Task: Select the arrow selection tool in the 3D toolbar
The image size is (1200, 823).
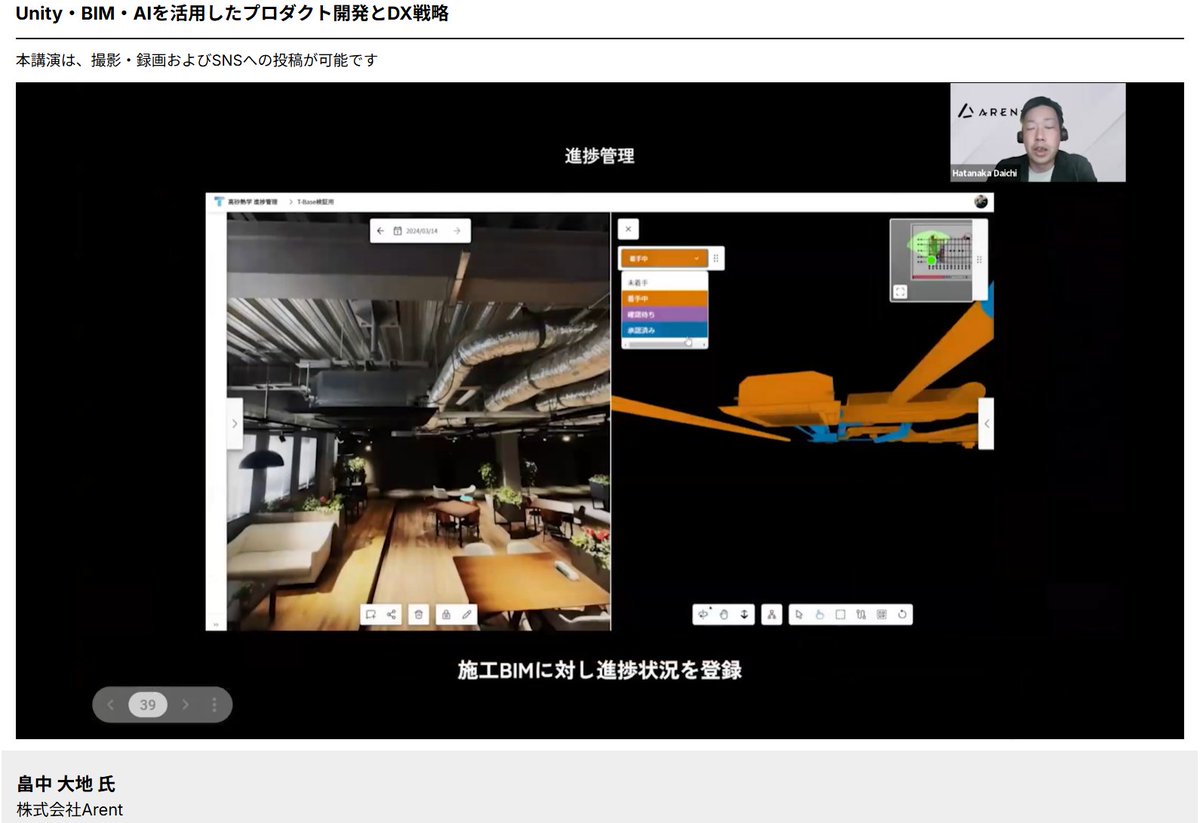Action: coord(799,614)
